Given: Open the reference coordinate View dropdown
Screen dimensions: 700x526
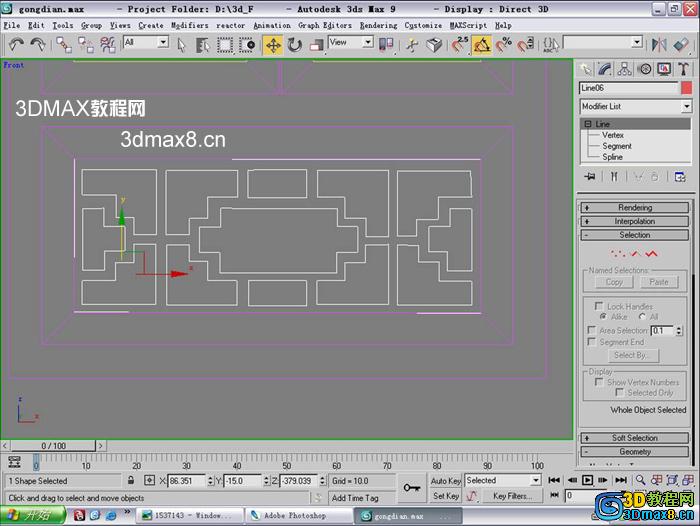Looking at the screenshot, I should point(367,42).
